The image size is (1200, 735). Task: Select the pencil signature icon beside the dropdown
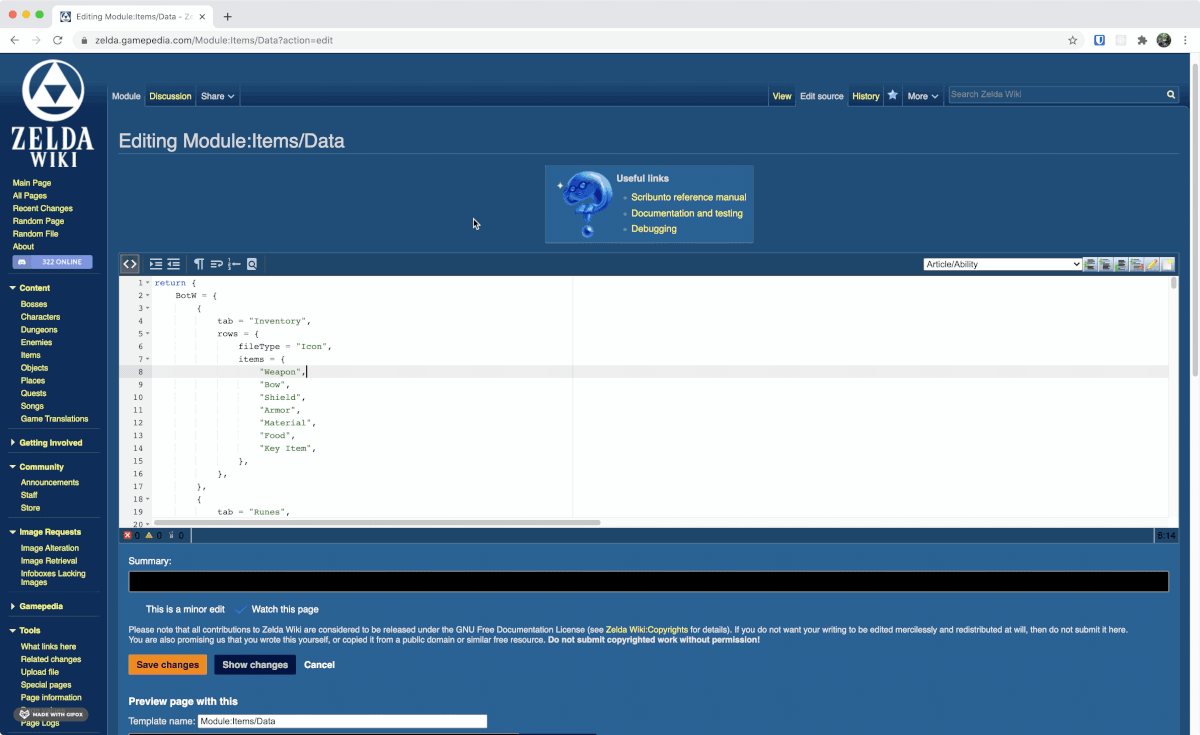(1152, 264)
